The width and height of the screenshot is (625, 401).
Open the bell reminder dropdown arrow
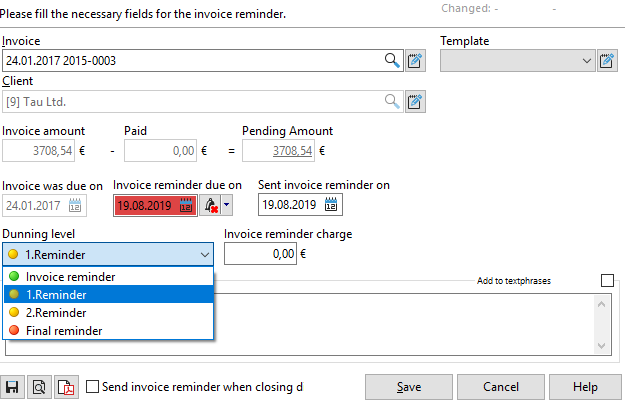227,205
